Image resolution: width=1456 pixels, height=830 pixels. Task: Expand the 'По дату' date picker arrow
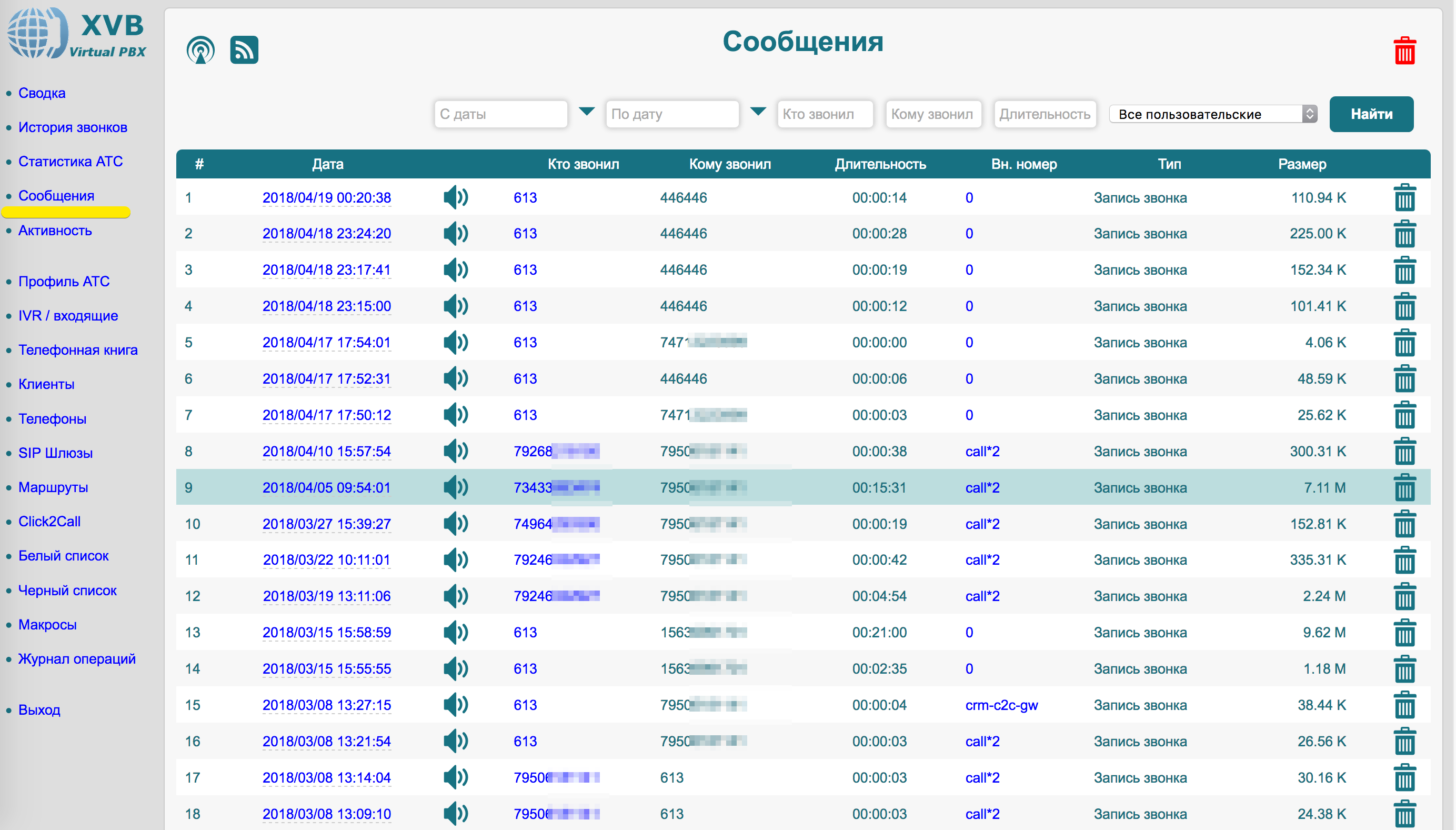(x=757, y=111)
